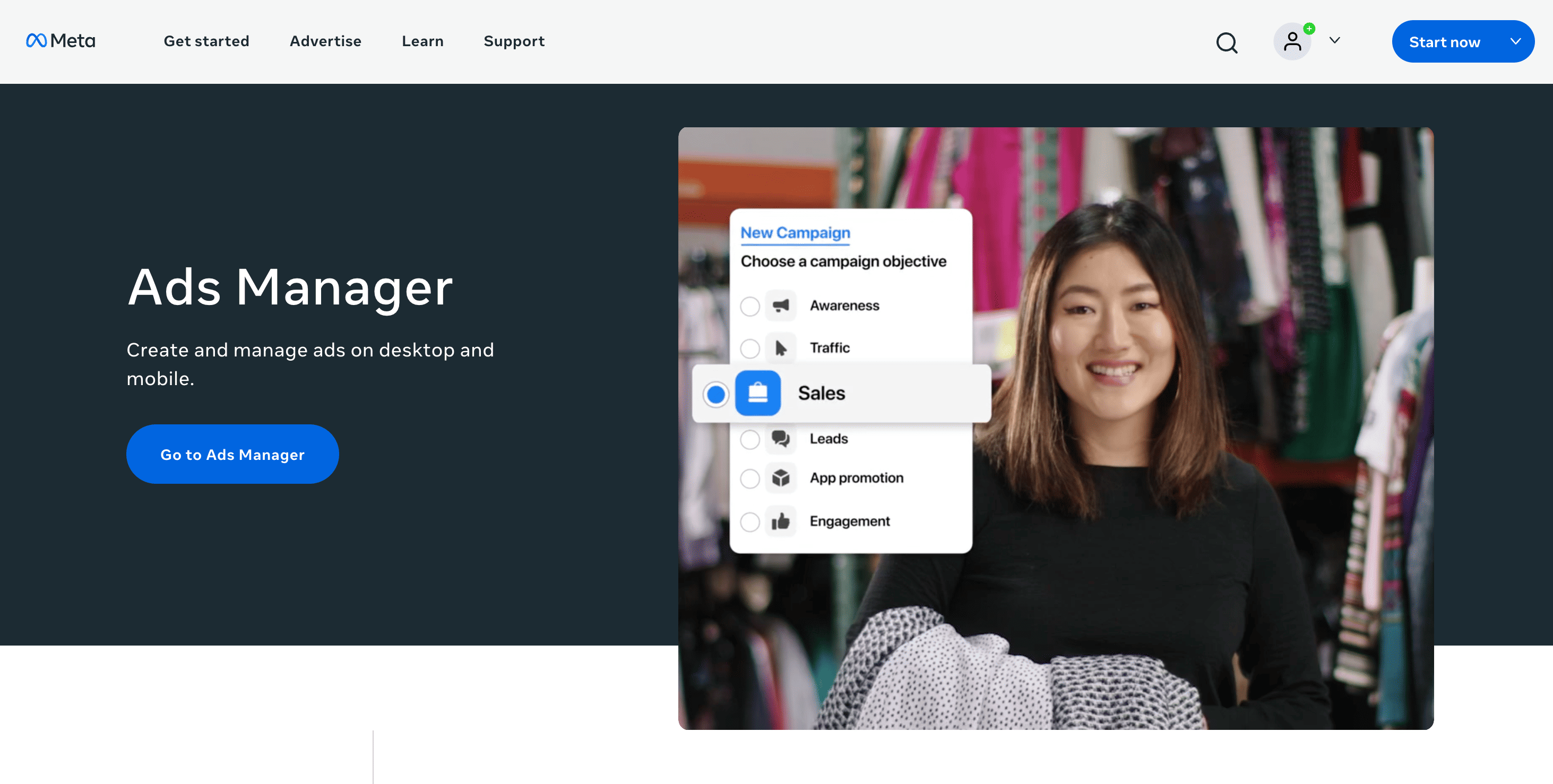
Task: Select the Engagement radio button
Action: pyautogui.click(x=749, y=522)
